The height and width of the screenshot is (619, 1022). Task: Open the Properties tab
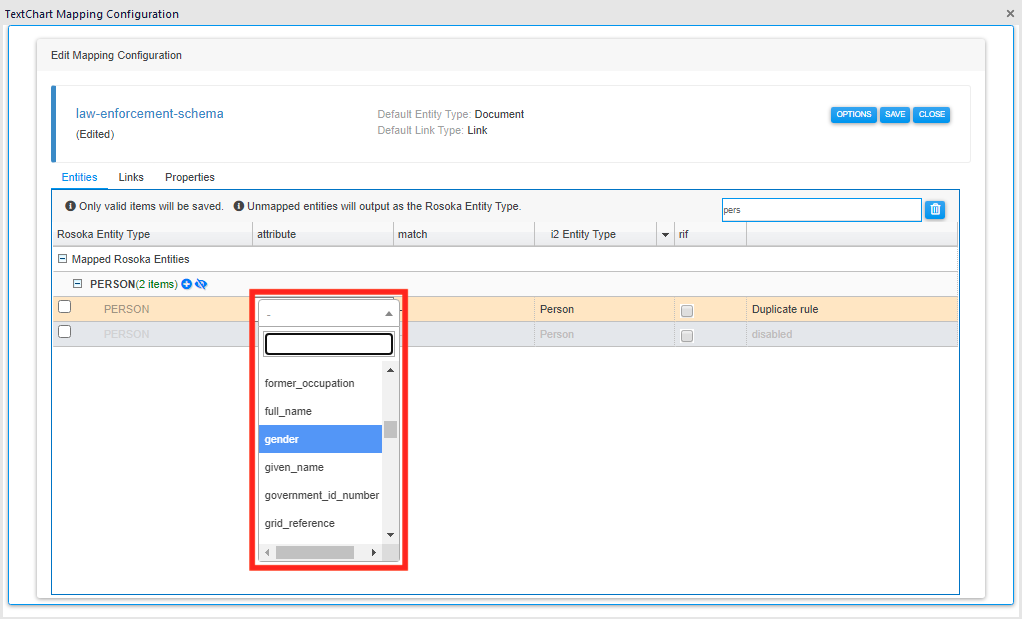click(190, 177)
